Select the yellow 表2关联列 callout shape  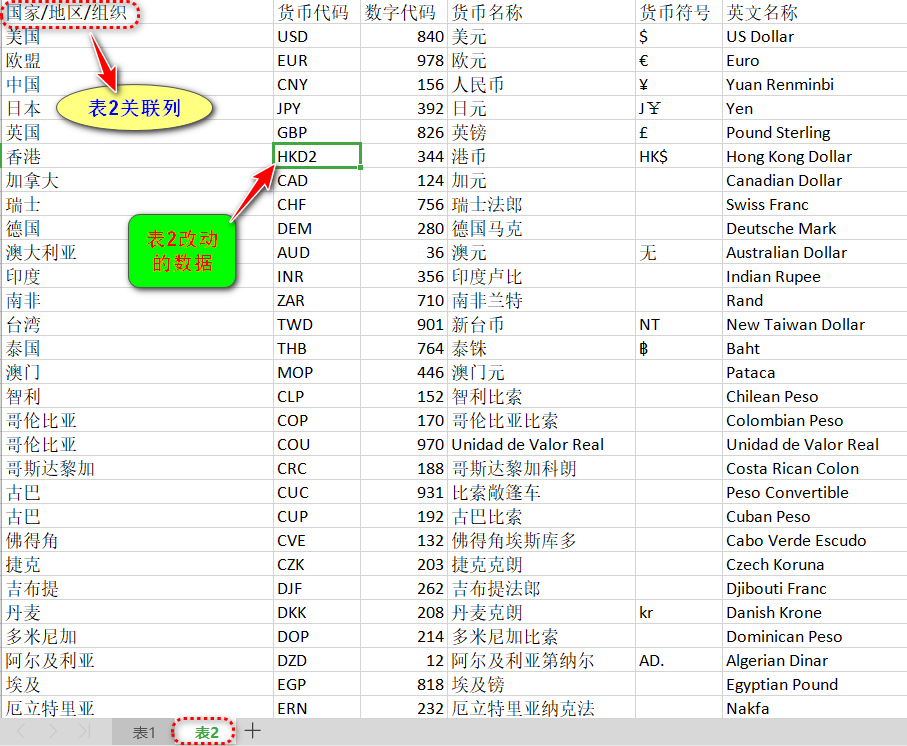pos(133,108)
